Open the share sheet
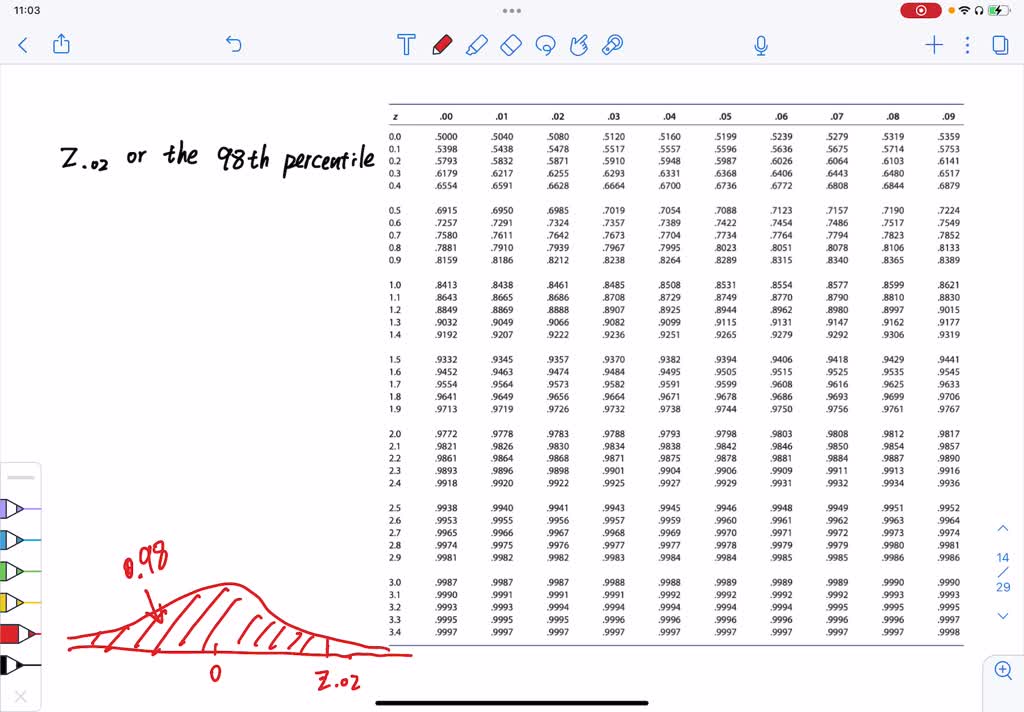This screenshot has height=712, width=1024. coord(61,44)
